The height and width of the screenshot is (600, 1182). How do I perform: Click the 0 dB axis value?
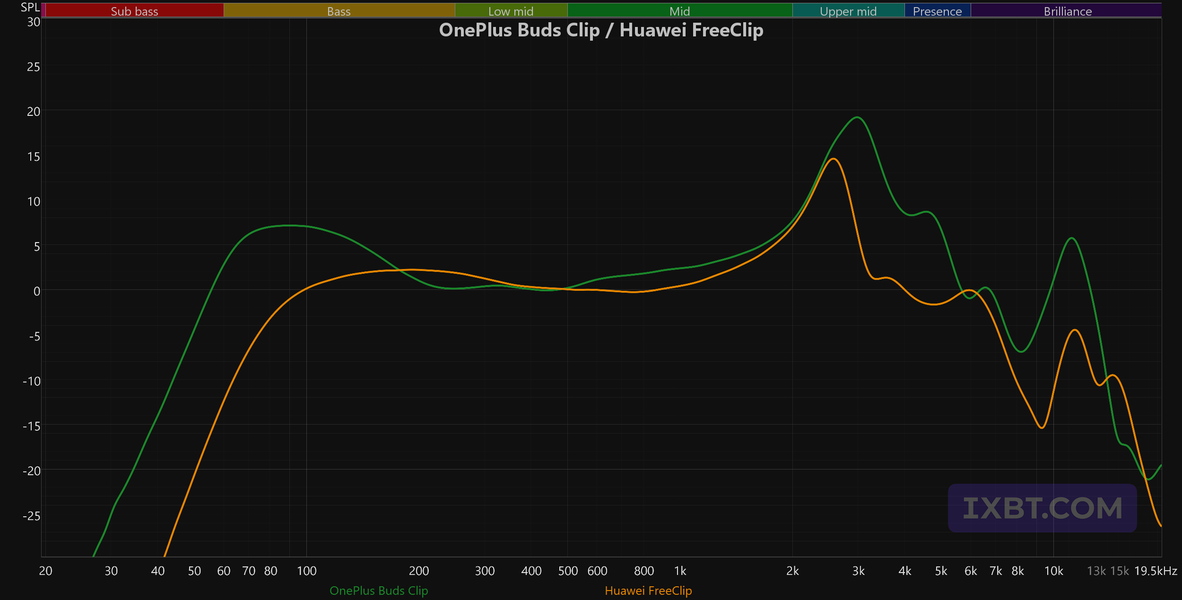coord(37,291)
